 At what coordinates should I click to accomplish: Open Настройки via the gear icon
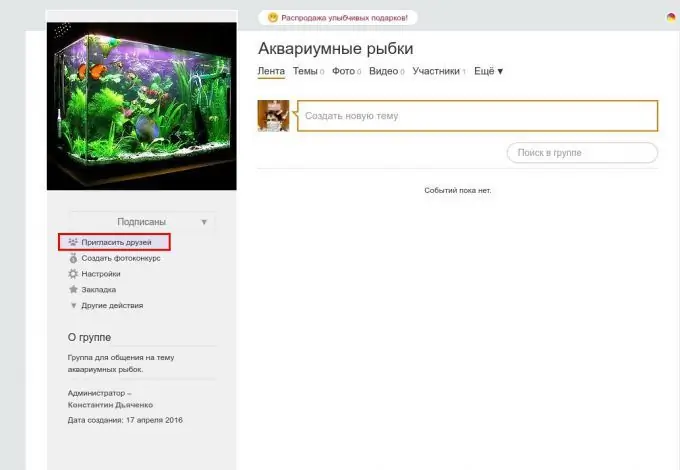72,274
